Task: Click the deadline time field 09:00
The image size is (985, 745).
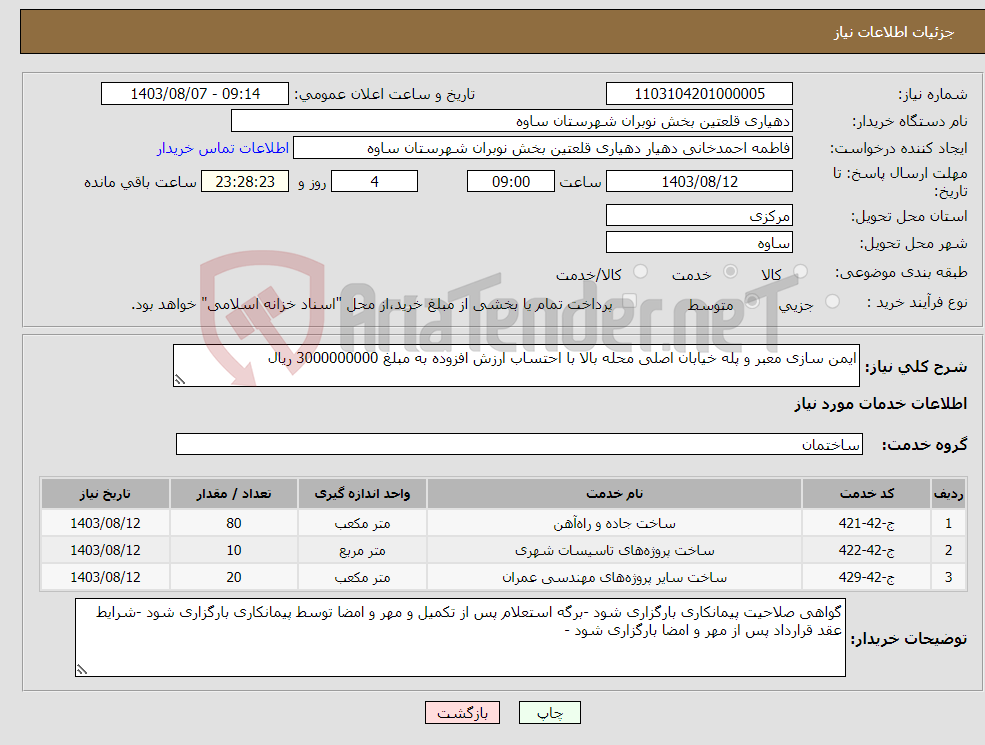Action: pos(511,182)
